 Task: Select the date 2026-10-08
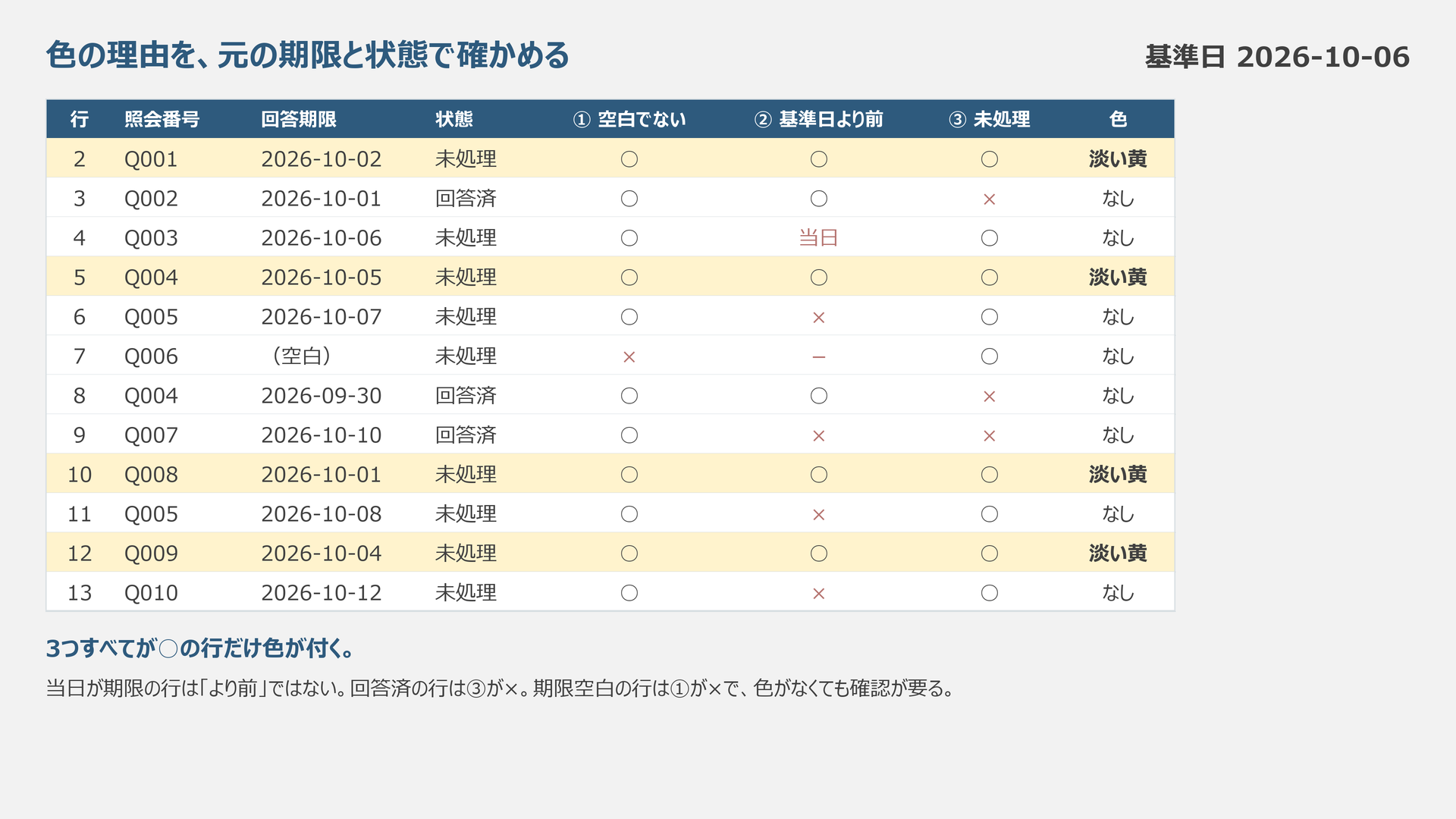click(x=322, y=514)
